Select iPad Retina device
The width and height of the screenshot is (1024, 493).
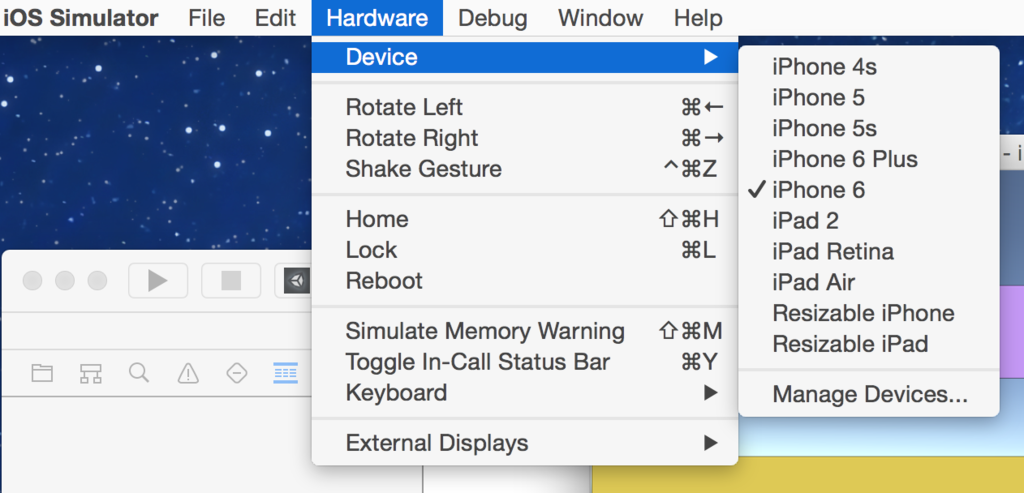[x=869, y=251]
